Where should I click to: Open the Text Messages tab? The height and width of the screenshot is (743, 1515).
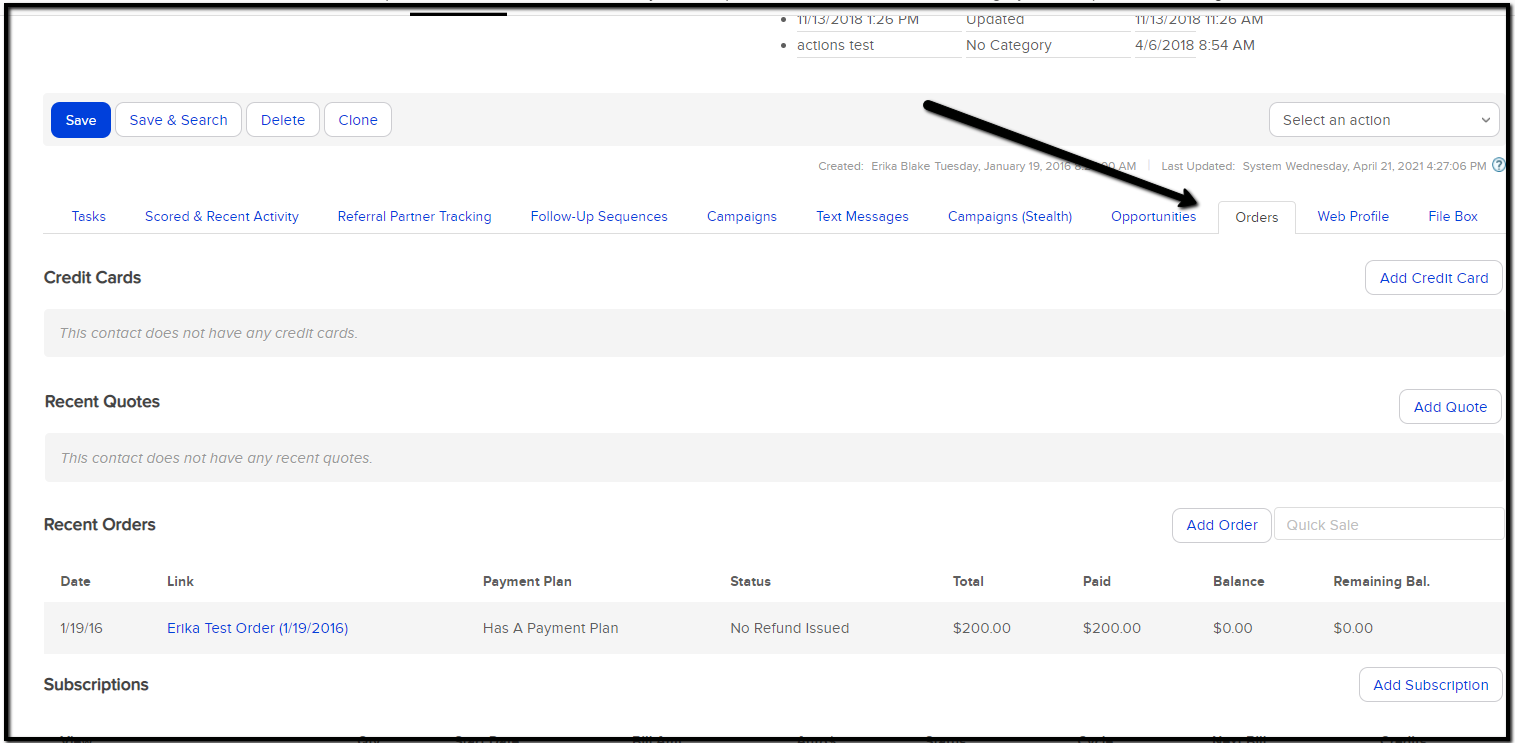pos(862,216)
